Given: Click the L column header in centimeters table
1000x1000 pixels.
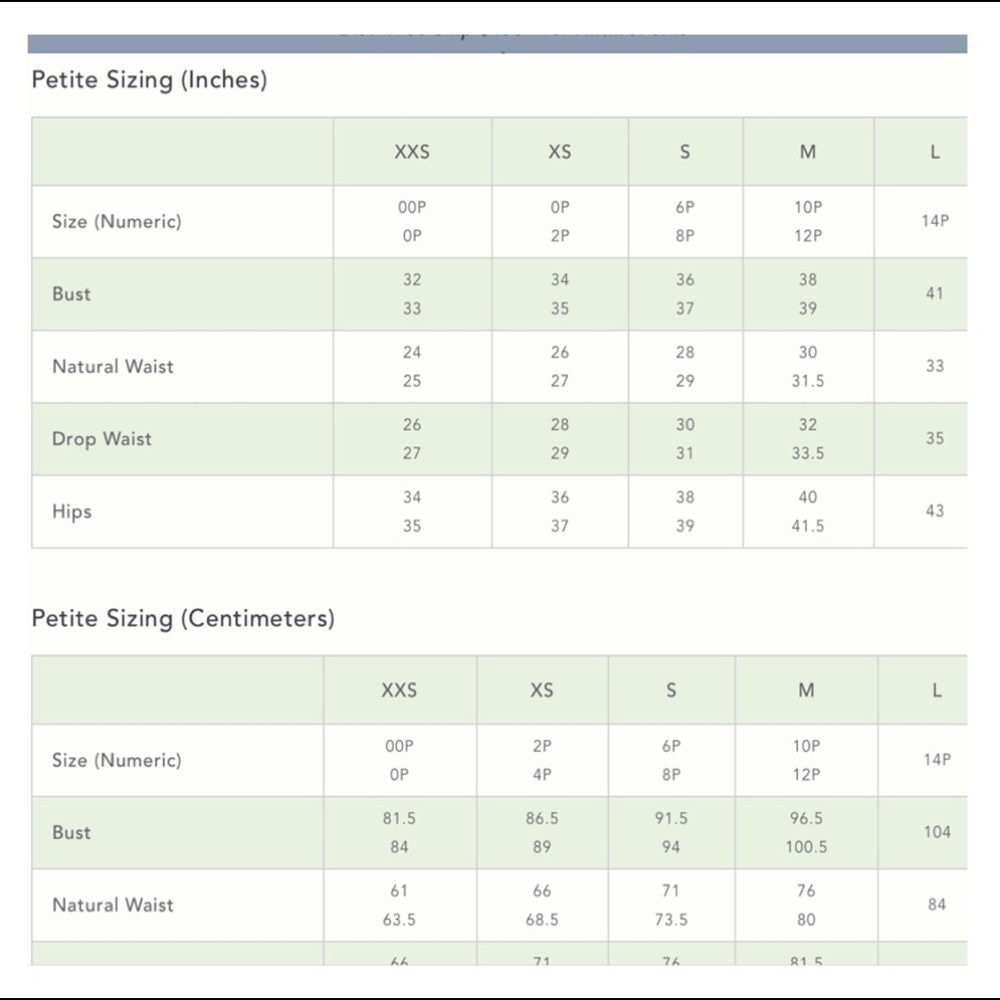Looking at the screenshot, I should pyautogui.click(x=936, y=690).
